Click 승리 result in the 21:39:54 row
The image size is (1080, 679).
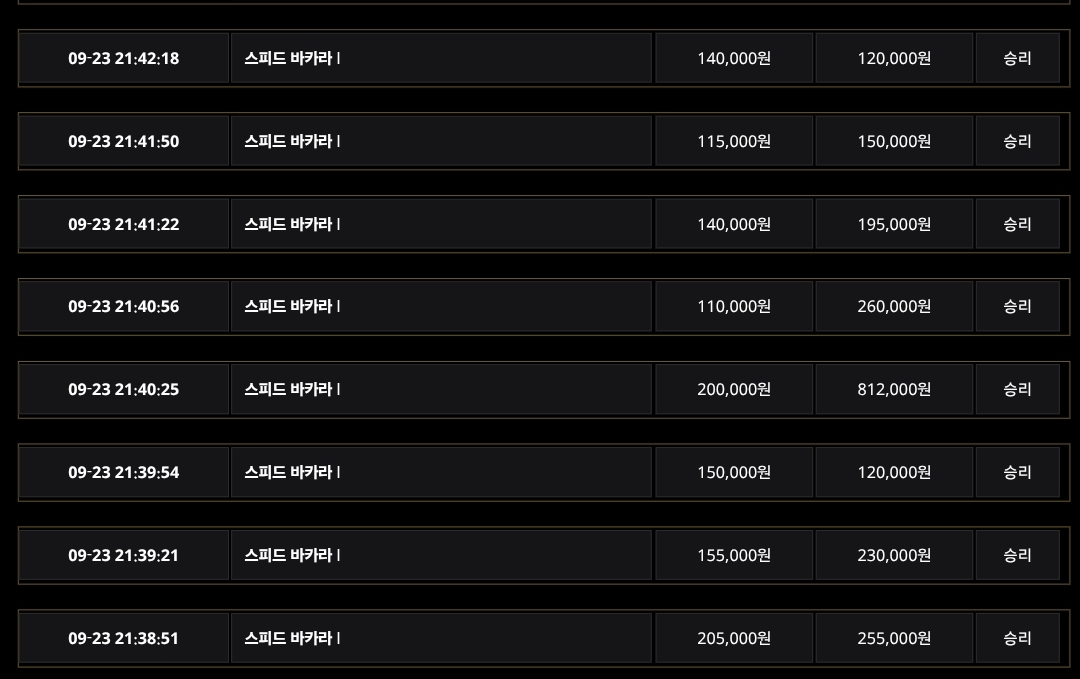(x=1017, y=472)
